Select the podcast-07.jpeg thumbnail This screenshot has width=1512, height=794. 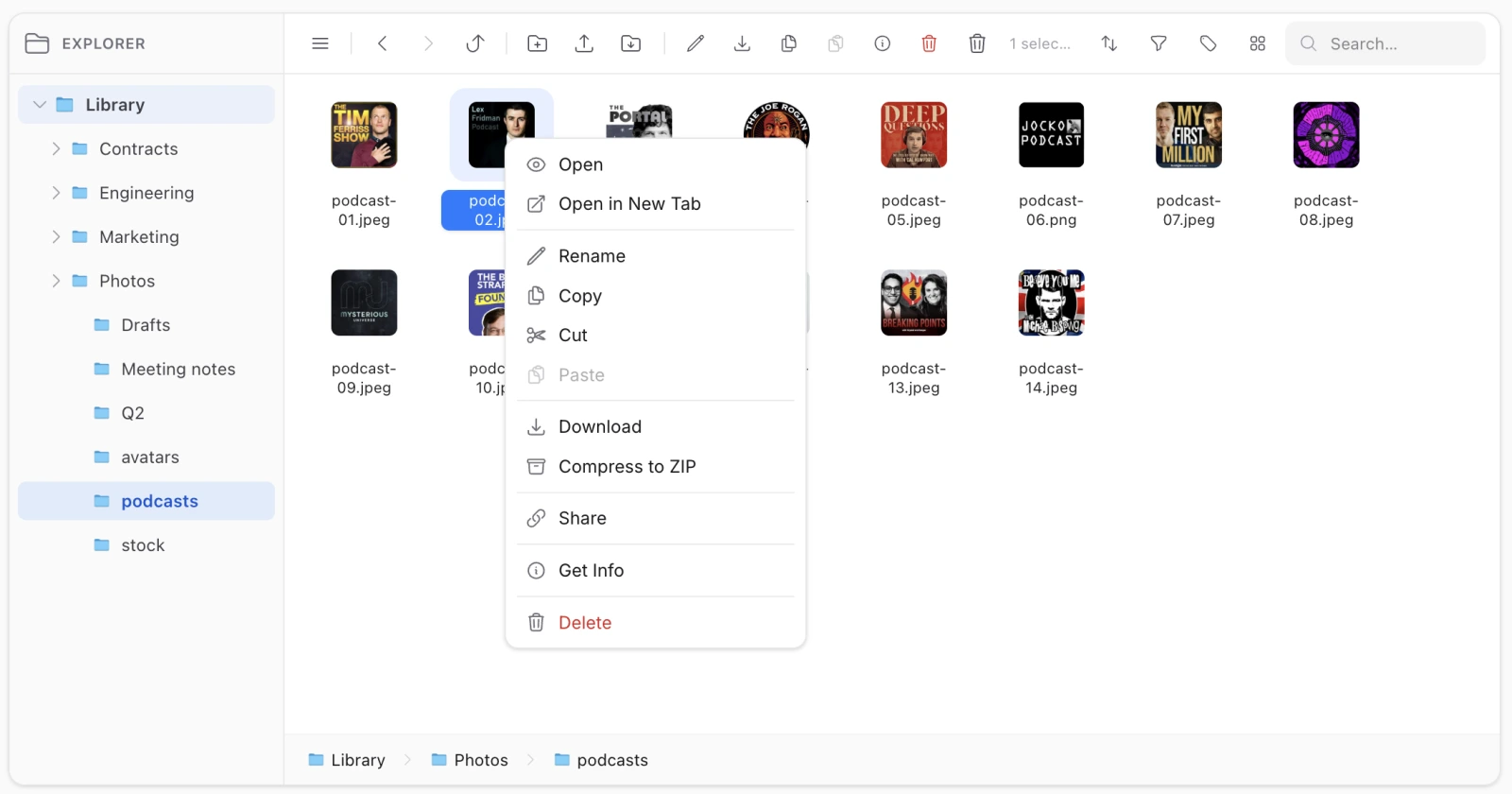(1189, 135)
